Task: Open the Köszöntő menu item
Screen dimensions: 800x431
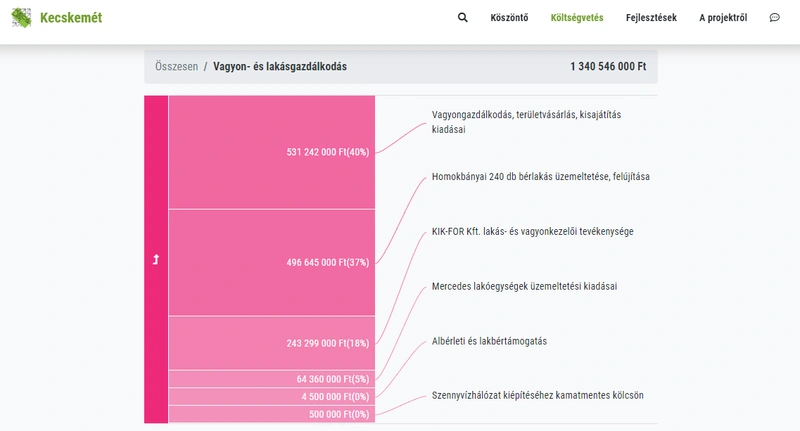Action: pyautogui.click(x=509, y=18)
